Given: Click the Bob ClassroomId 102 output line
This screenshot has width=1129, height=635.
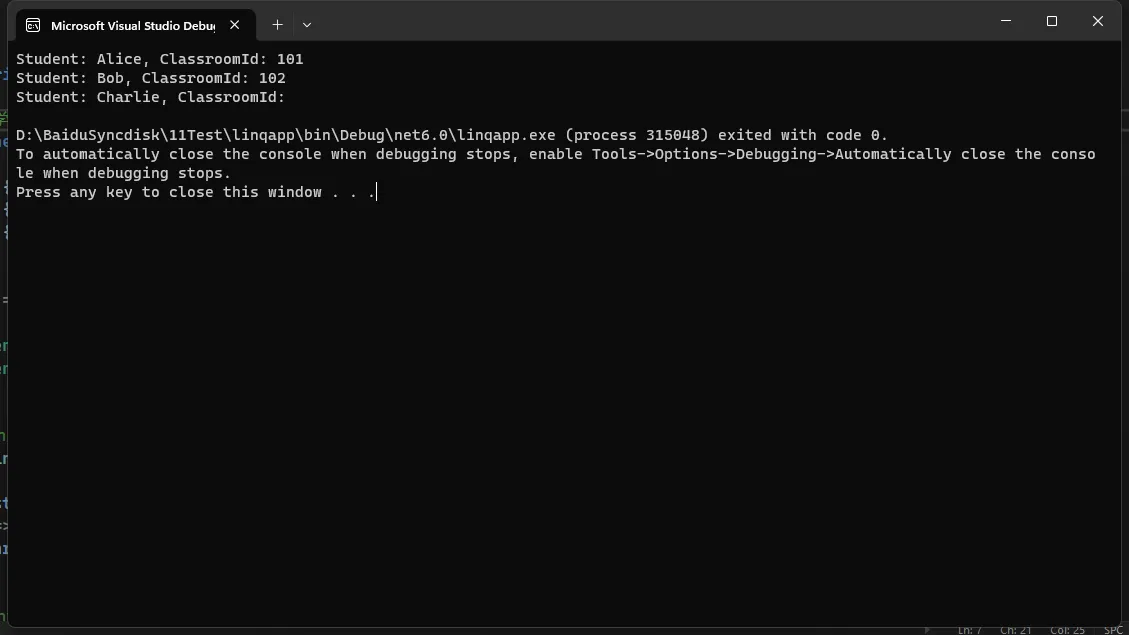Looking at the screenshot, I should pyautogui.click(x=150, y=78).
